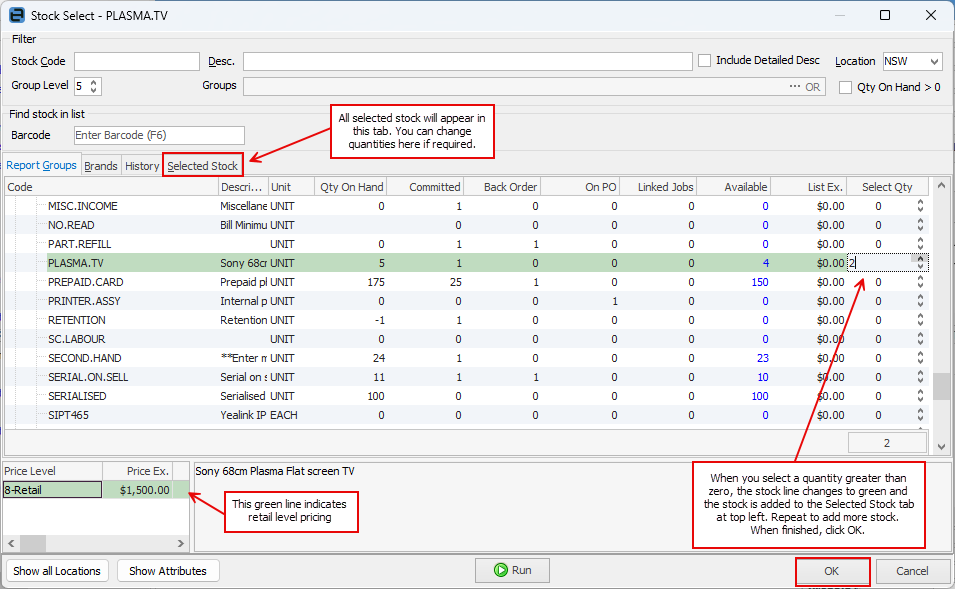Click the Run button
955x589 pixels.
512,570
